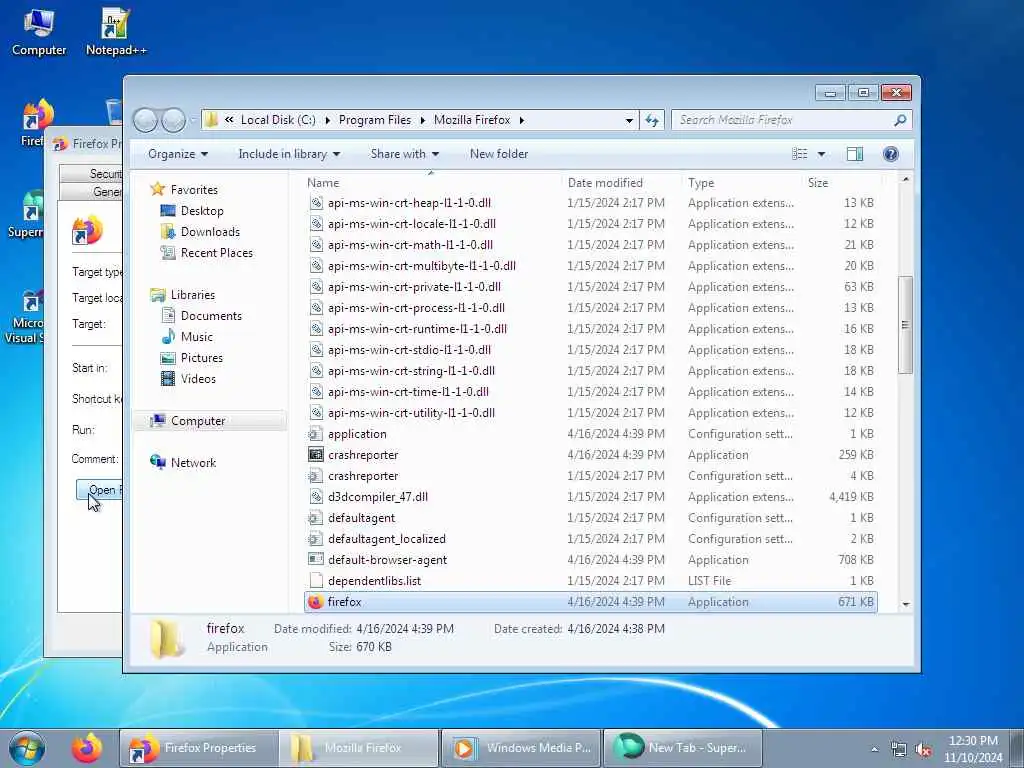Screen dimensions: 1024x768
Task: Expand the Program Files breadcrumb arrow
Action: [423, 120]
